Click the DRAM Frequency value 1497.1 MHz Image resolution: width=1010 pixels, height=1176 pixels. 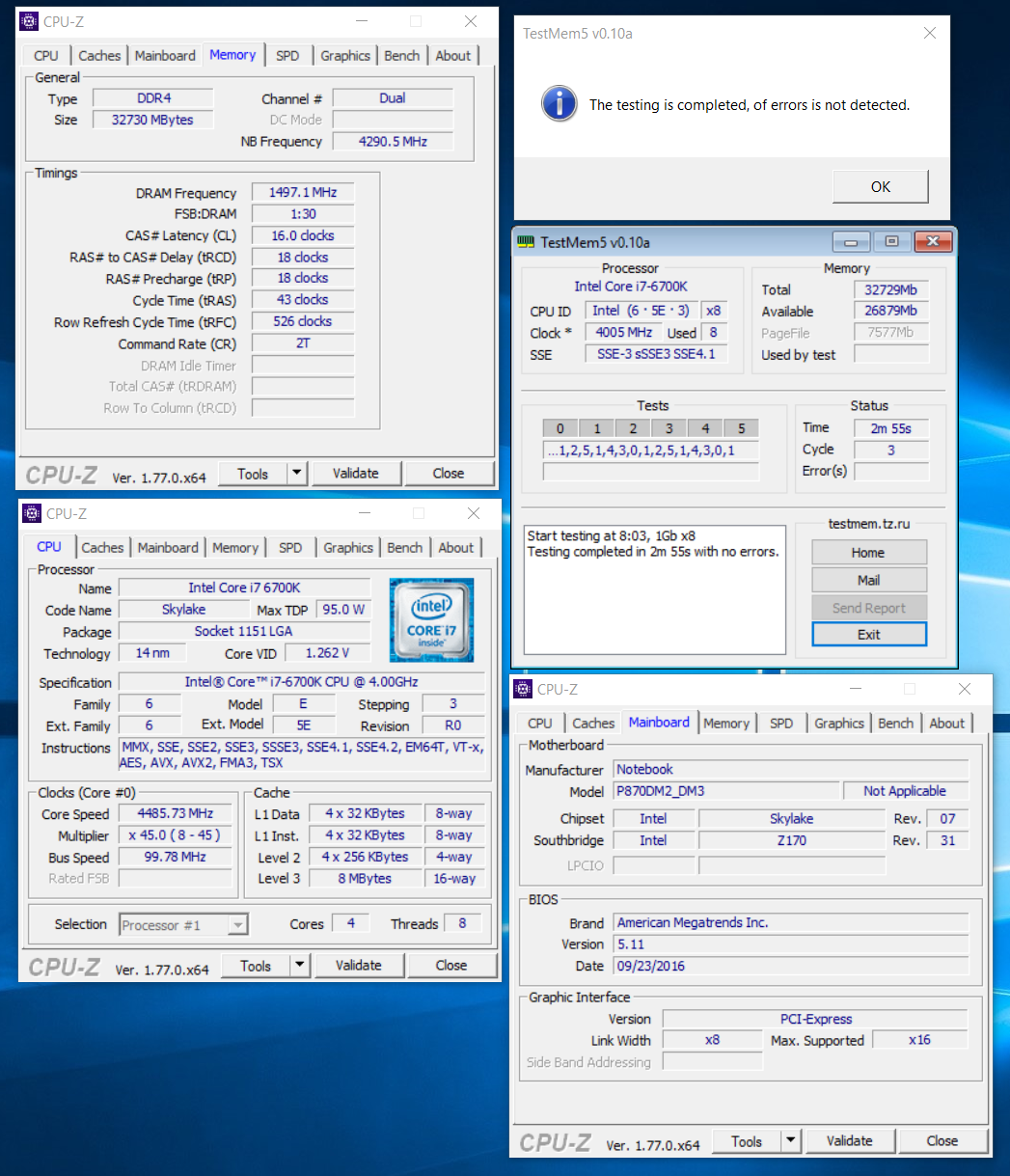coord(303,193)
